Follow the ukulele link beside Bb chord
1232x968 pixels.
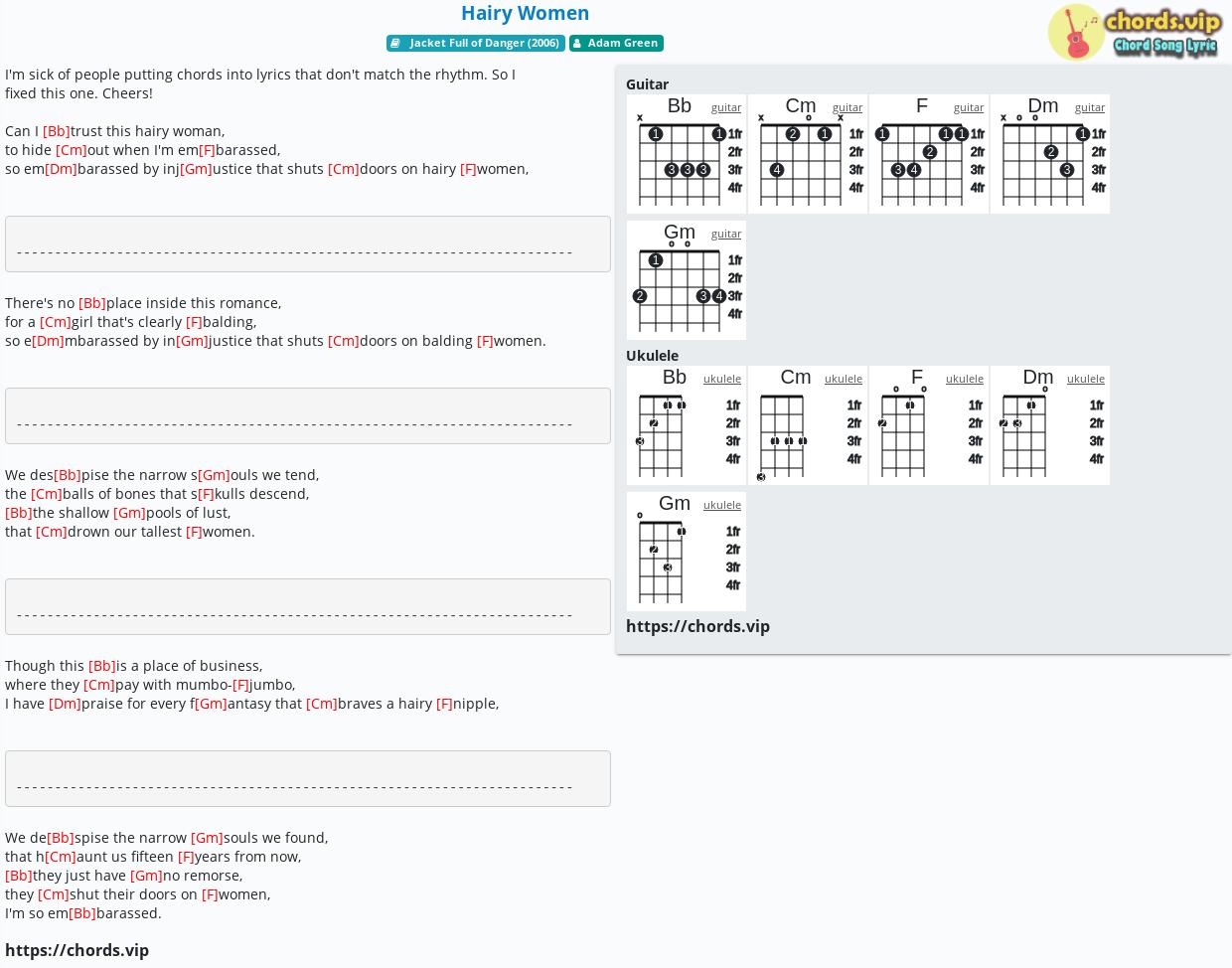tap(722, 379)
